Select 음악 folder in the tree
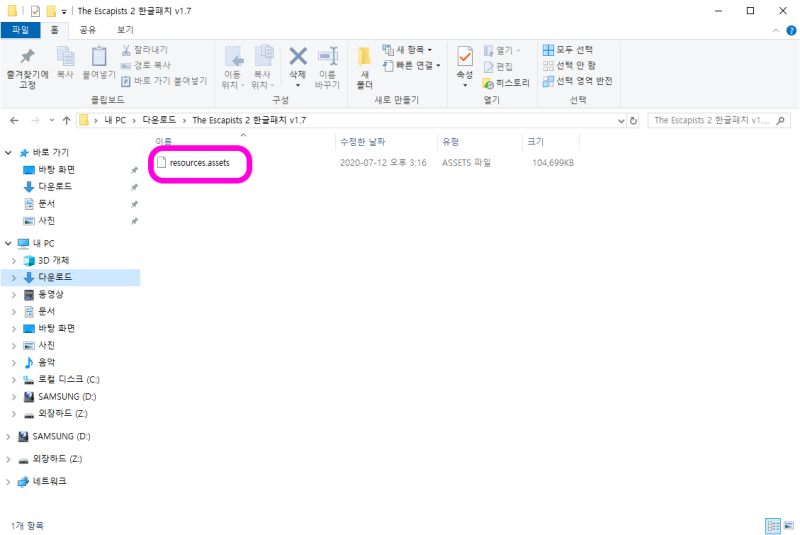The image size is (800, 535). pos(46,363)
